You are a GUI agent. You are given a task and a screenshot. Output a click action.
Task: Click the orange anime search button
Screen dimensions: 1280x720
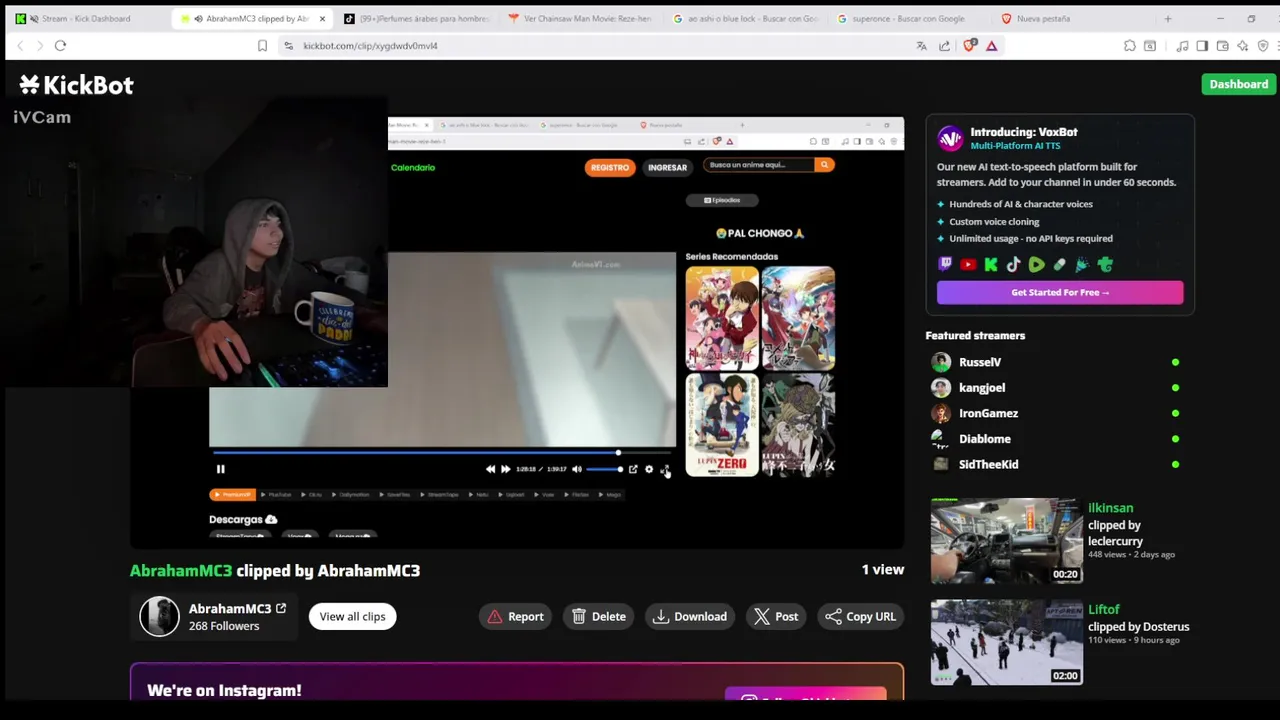(824, 164)
